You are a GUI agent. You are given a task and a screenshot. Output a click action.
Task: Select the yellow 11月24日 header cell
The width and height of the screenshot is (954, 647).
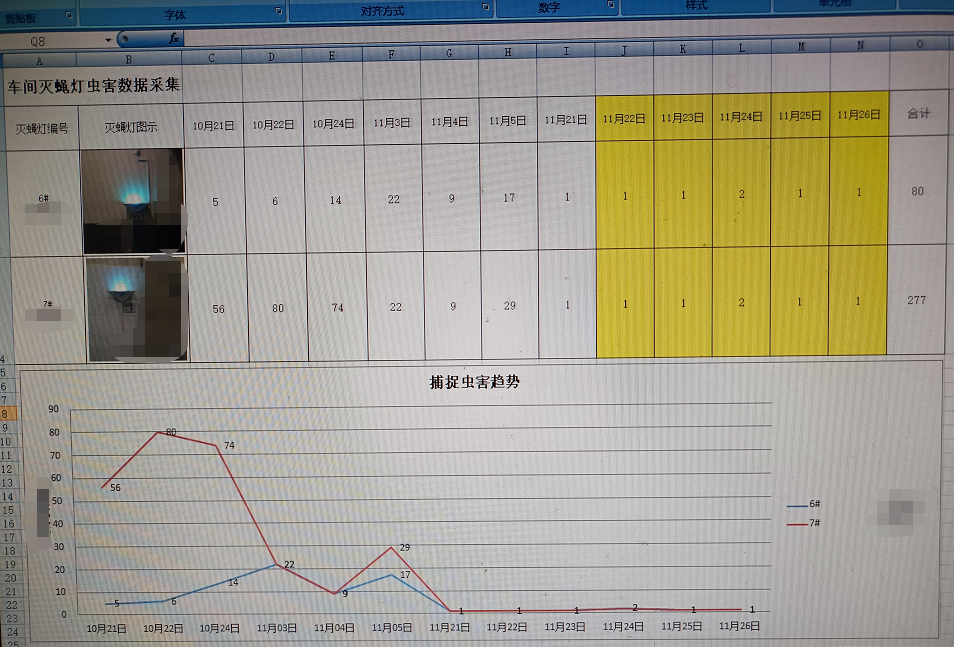point(741,117)
